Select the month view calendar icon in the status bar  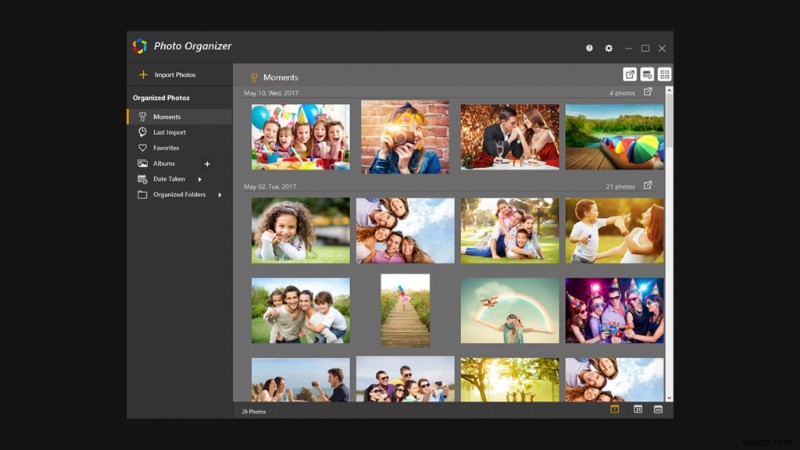(638, 409)
